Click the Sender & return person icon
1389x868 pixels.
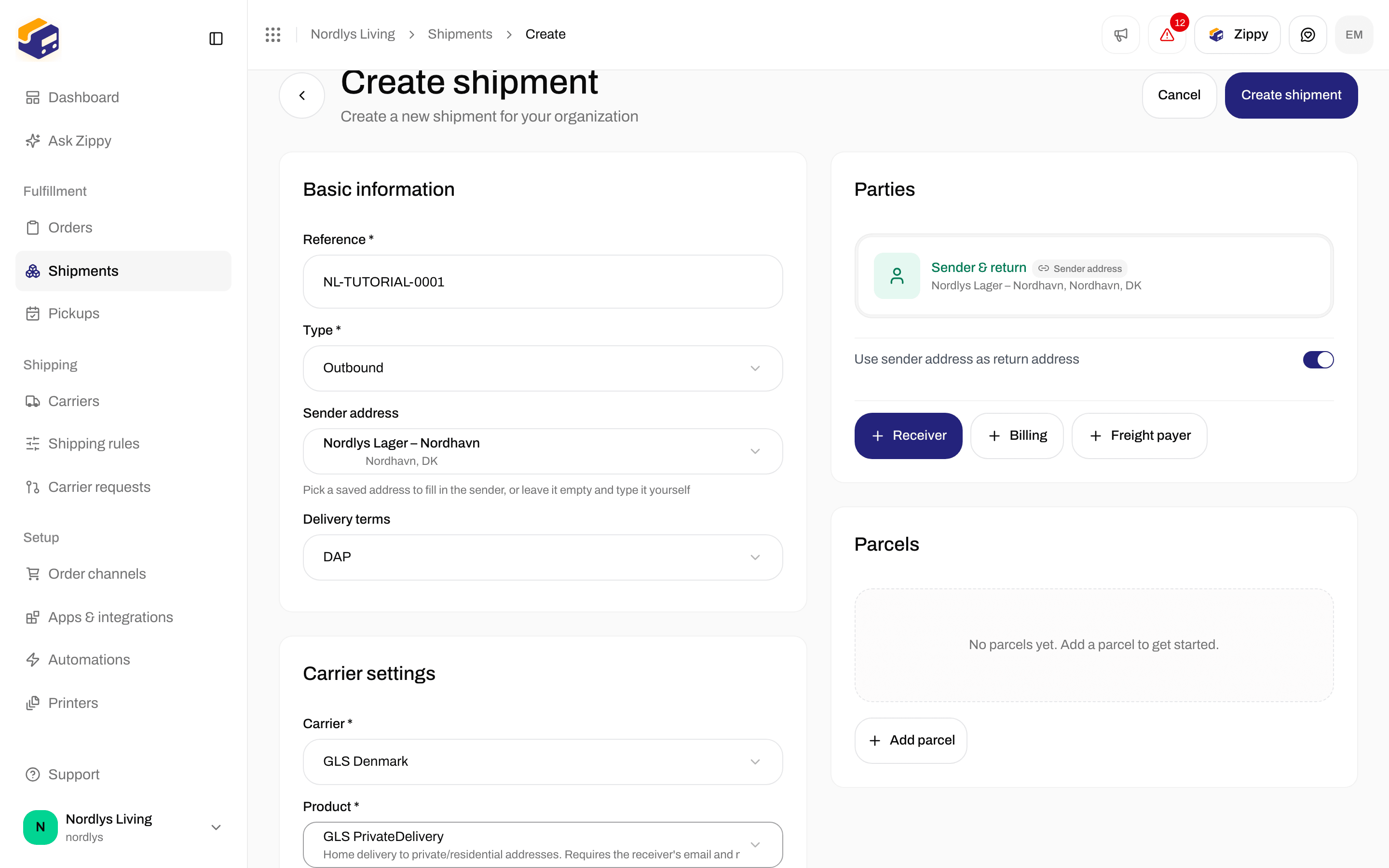897,275
